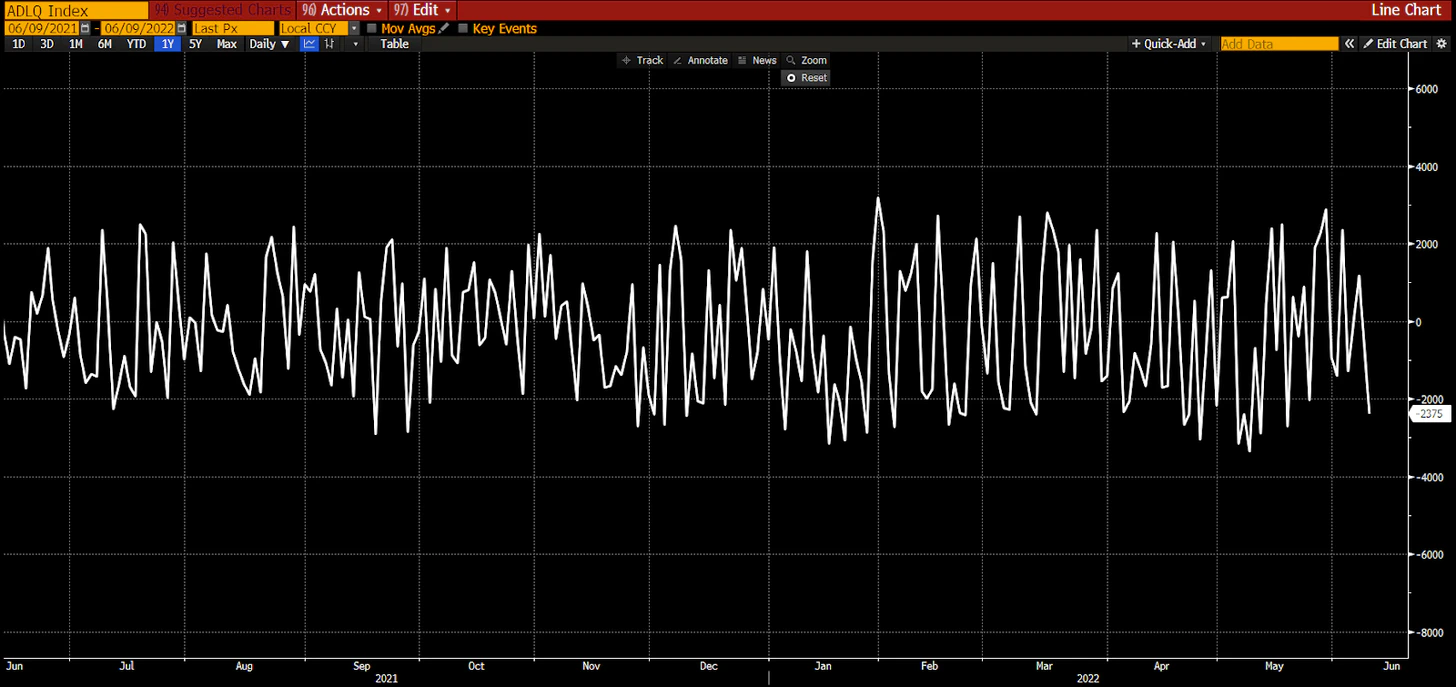1456x687 pixels.
Task: Collapse the panel with the double-chevron icon
Action: 1349,44
